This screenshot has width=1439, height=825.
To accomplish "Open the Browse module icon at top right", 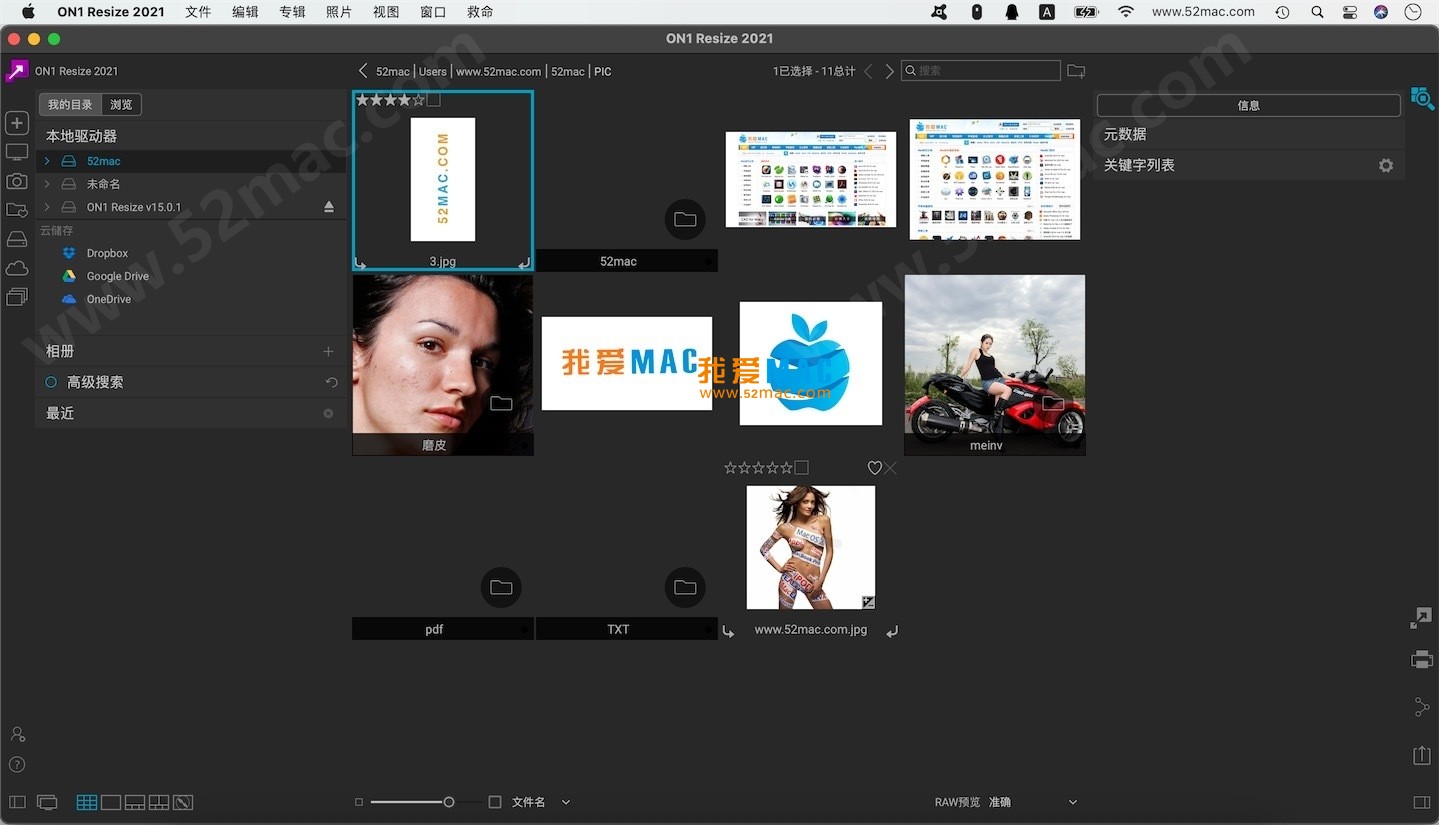I will click(x=1422, y=98).
